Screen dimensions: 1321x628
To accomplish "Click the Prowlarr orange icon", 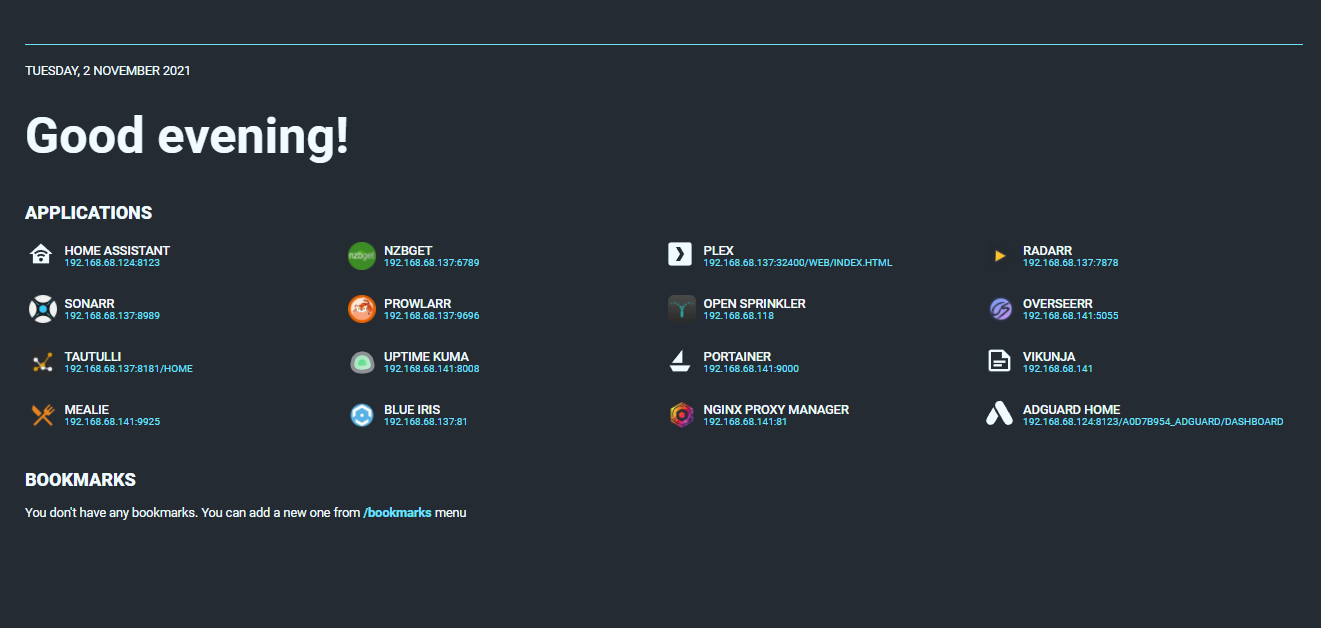I will click(x=361, y=309).
